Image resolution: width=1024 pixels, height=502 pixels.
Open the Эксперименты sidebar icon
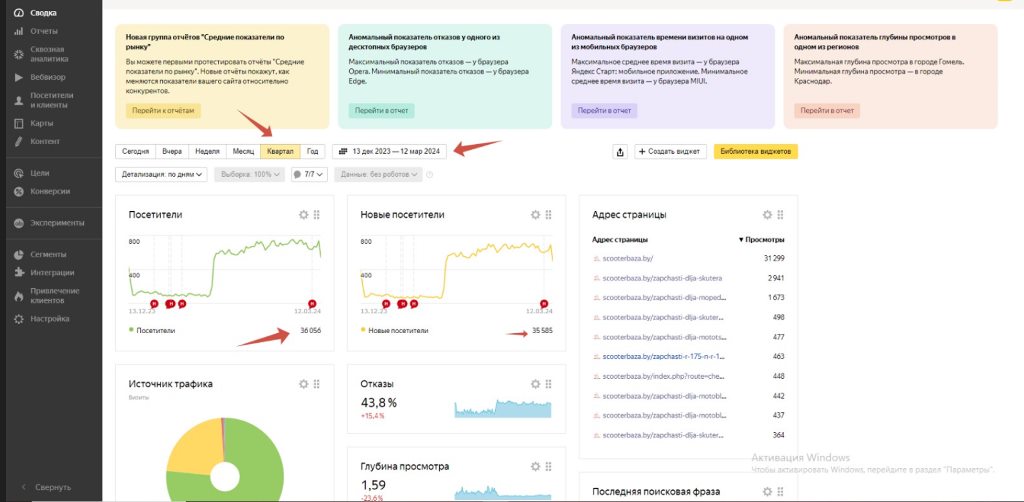click(x=18, y=223)
